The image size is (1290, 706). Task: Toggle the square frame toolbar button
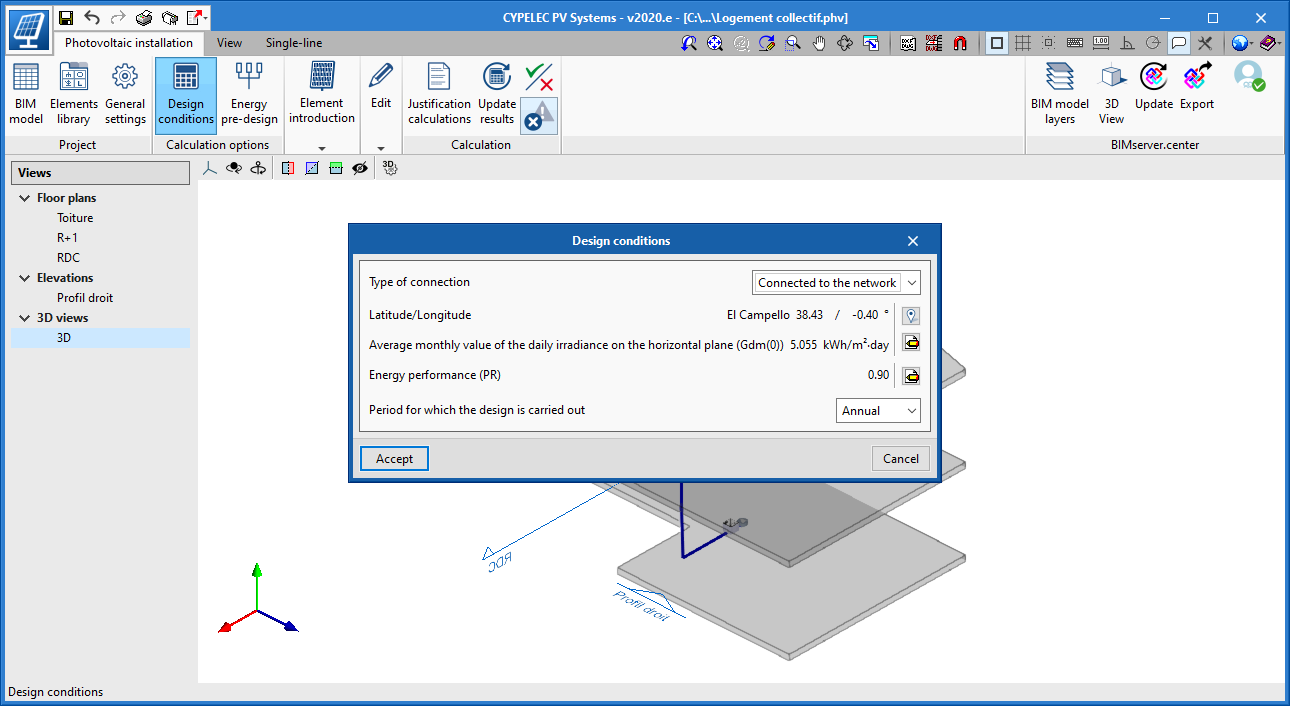pos(997,43)
